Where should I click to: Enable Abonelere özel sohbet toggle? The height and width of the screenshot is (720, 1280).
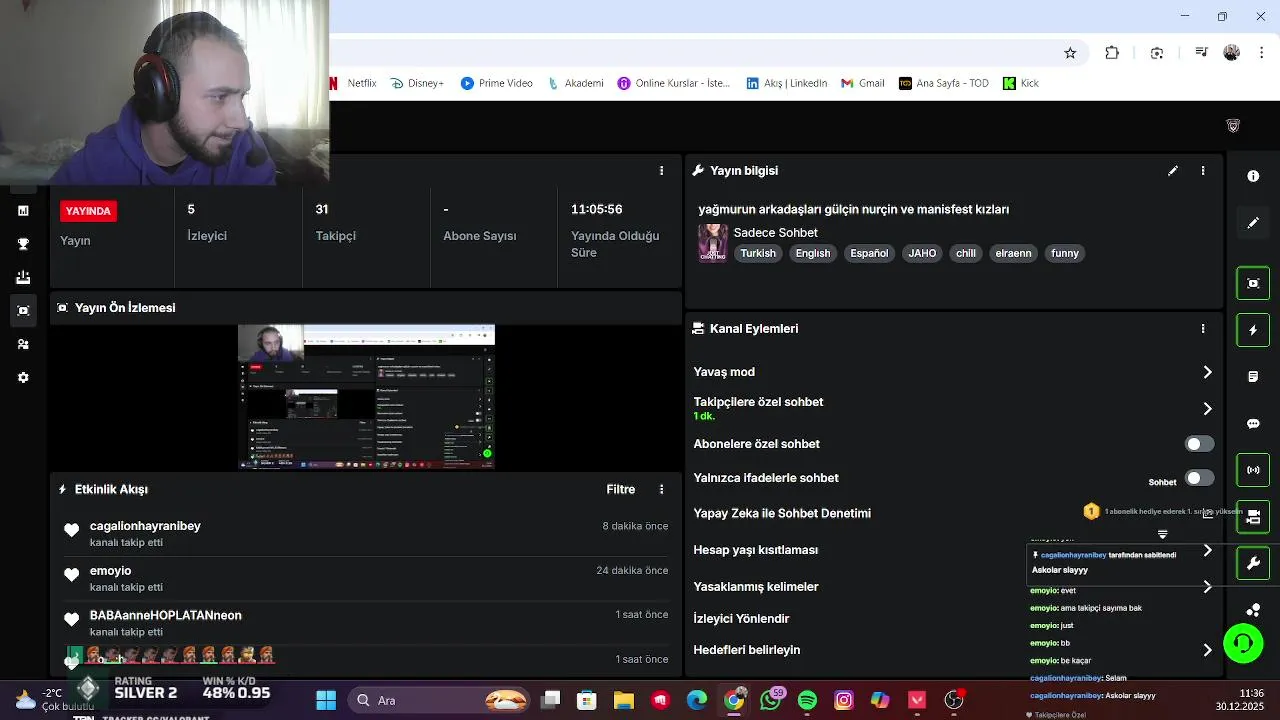pyautogui.click(x=1199, y=444)
